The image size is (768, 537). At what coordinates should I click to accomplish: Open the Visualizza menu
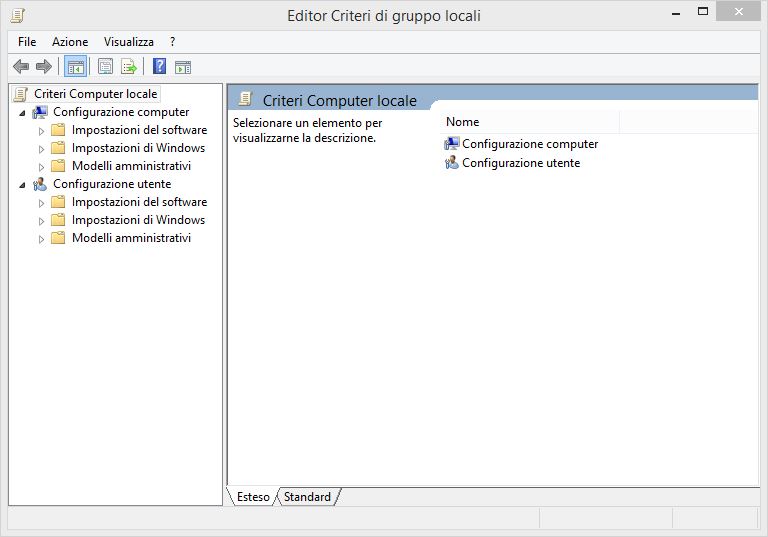coord(129,42)
